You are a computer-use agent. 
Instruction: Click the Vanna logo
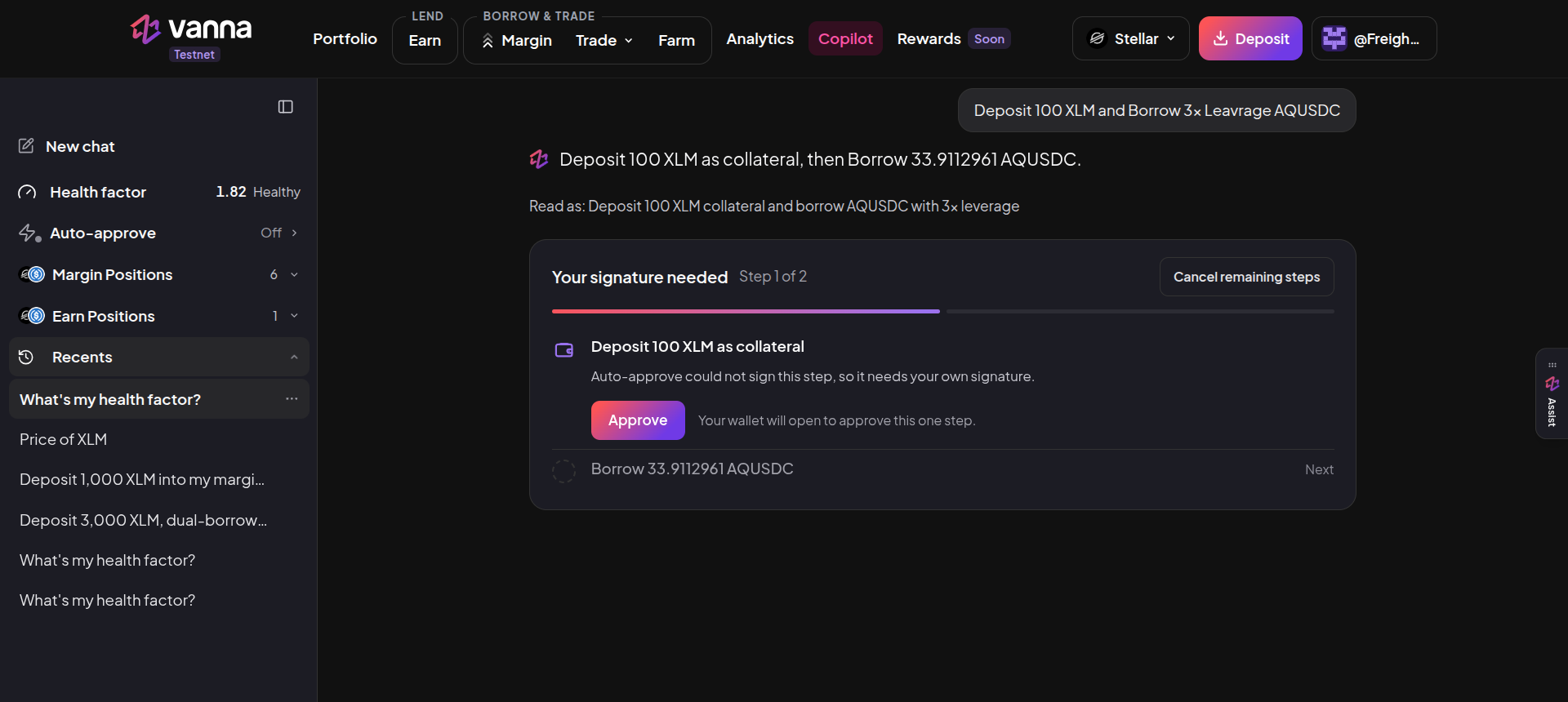point(191,29)
